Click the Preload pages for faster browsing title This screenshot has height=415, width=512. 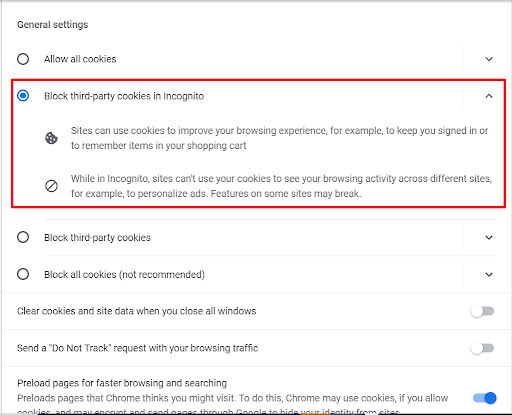pos(122,383)
